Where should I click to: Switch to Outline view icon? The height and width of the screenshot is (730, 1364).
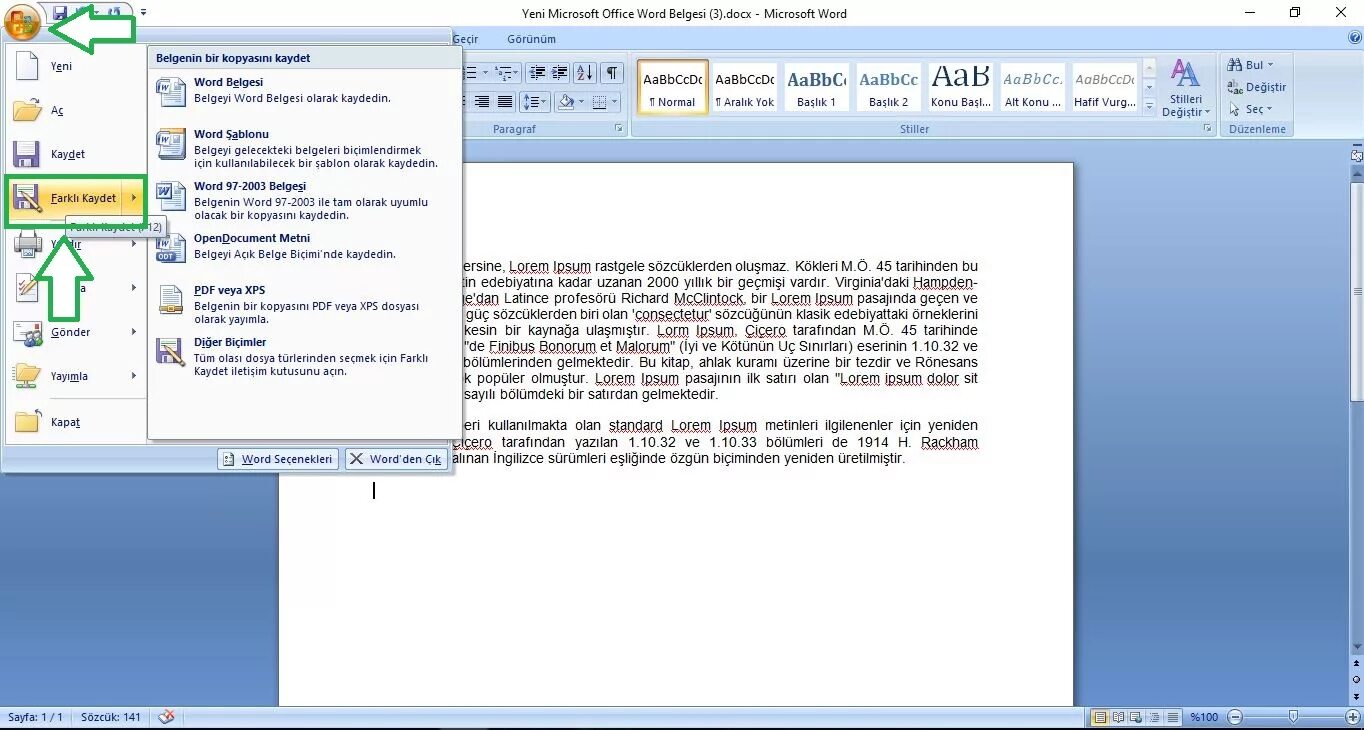coord(1154,717)
